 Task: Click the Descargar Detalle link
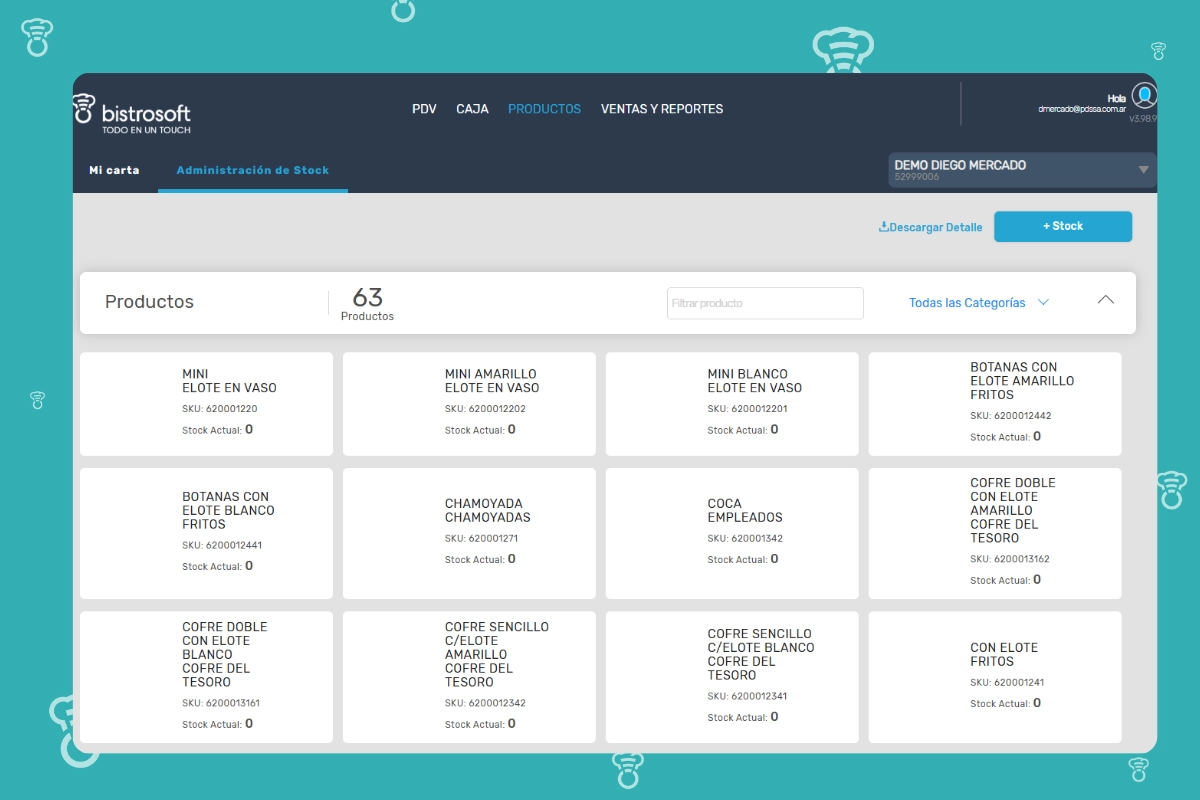pyautogui.click(x=935, y=227)
